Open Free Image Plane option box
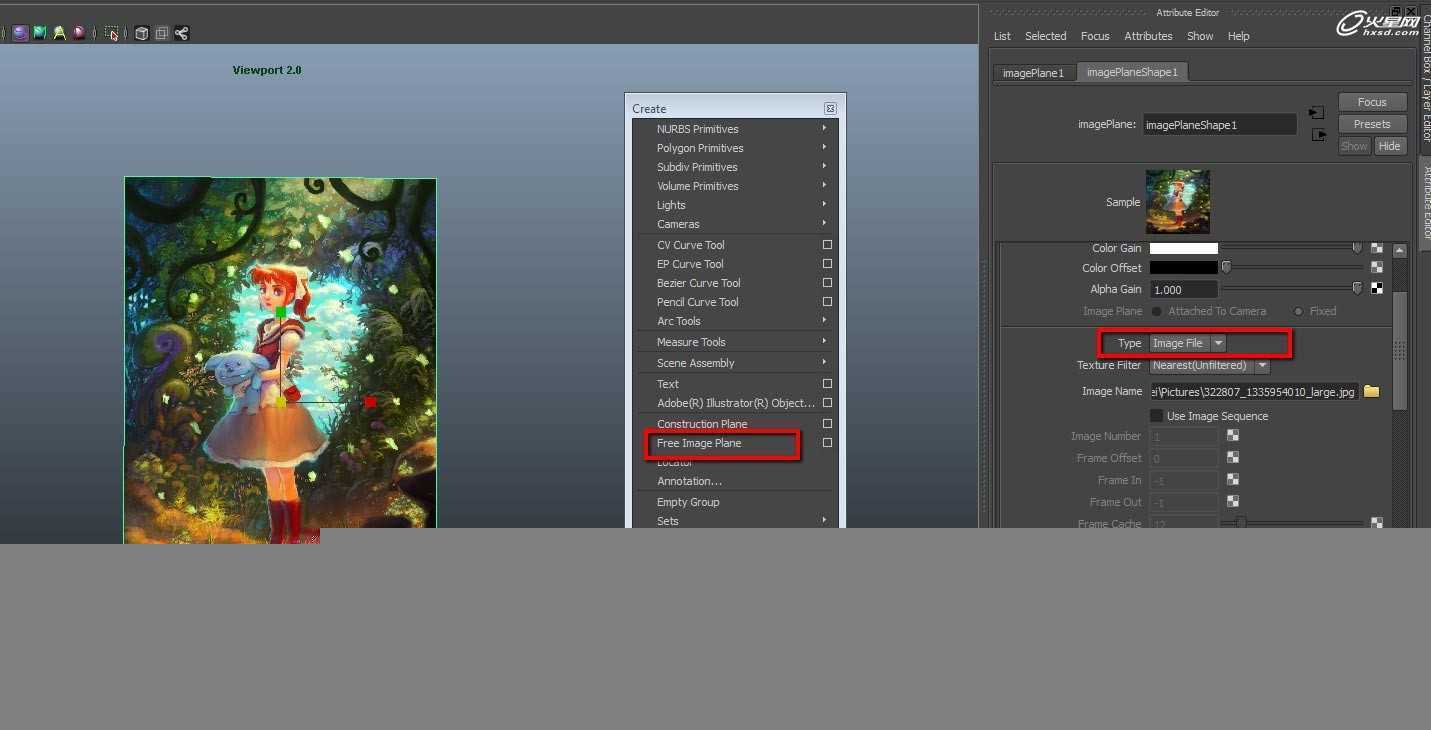The height and width of the screenshot is (730, 1431). click(x=827, y=442)
